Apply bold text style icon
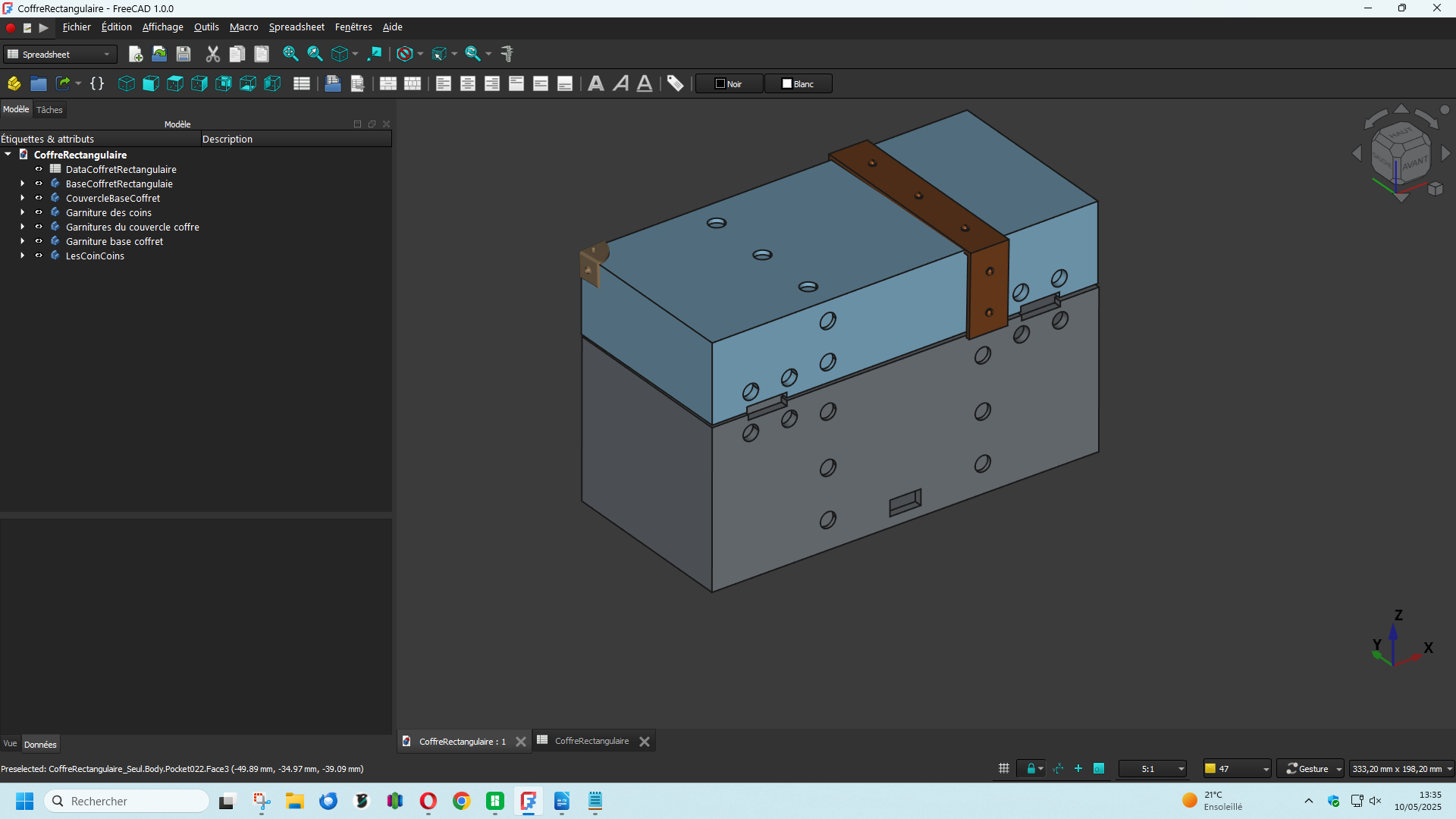The width and height of the screenshot is (1456, 819). [x=596, y=83]
